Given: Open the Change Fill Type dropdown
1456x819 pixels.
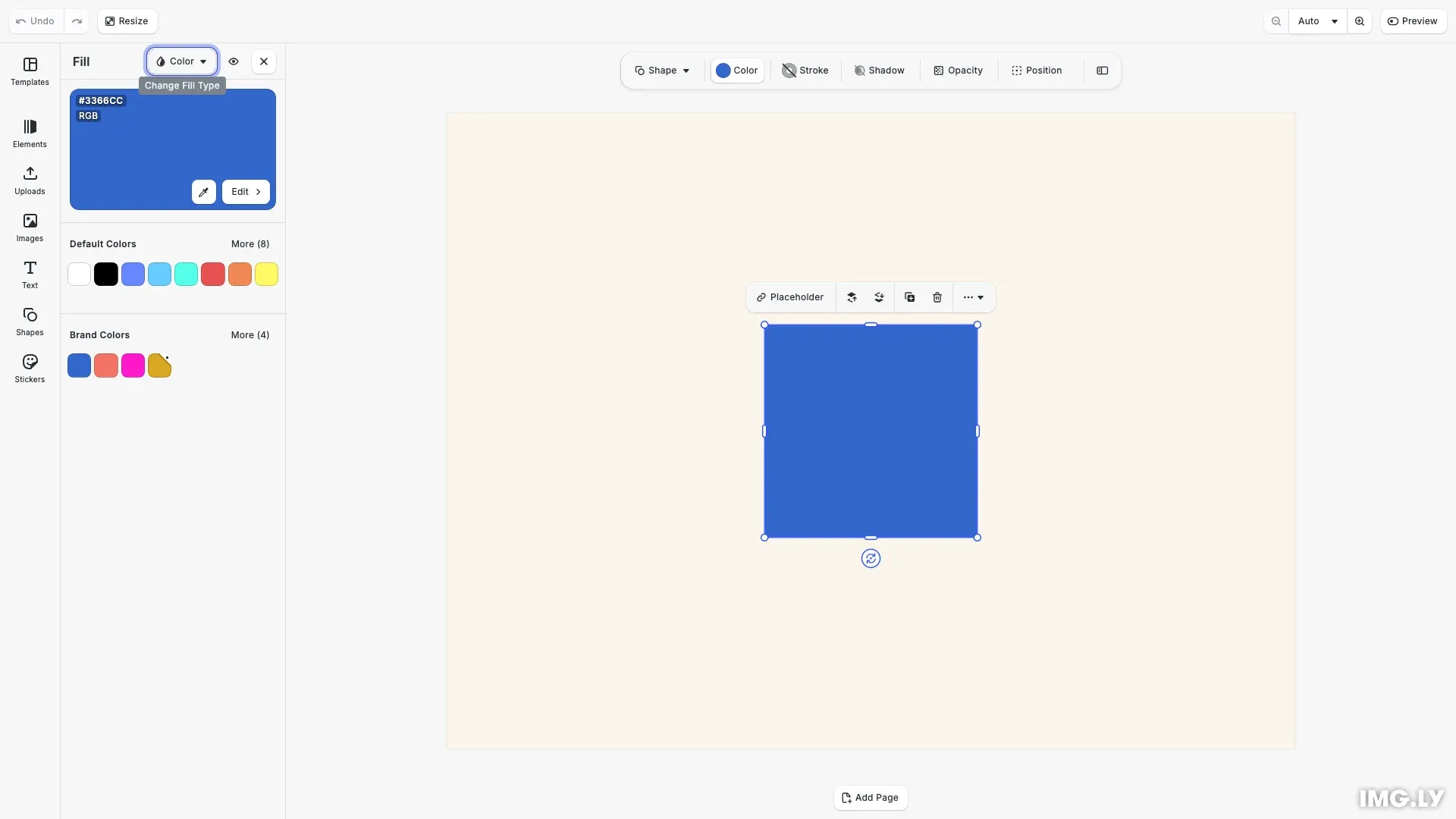Looking at the screenshot, I should click(x=181, y=61).
